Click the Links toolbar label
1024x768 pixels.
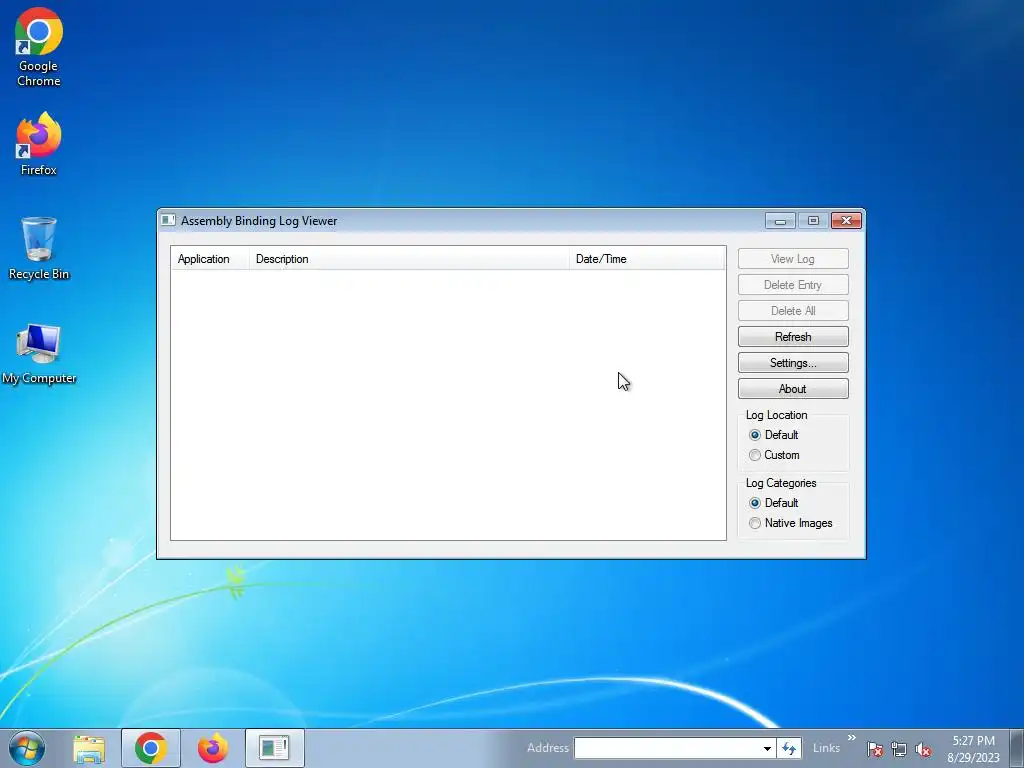pos(826,748)
